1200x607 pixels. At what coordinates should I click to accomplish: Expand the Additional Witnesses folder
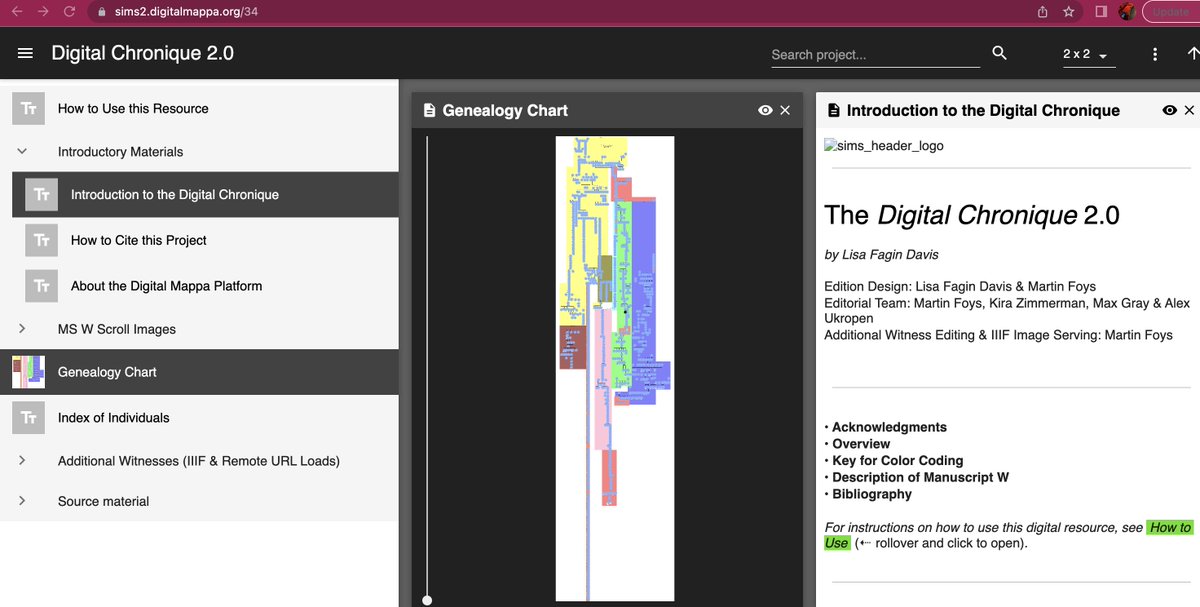[22, 460]
